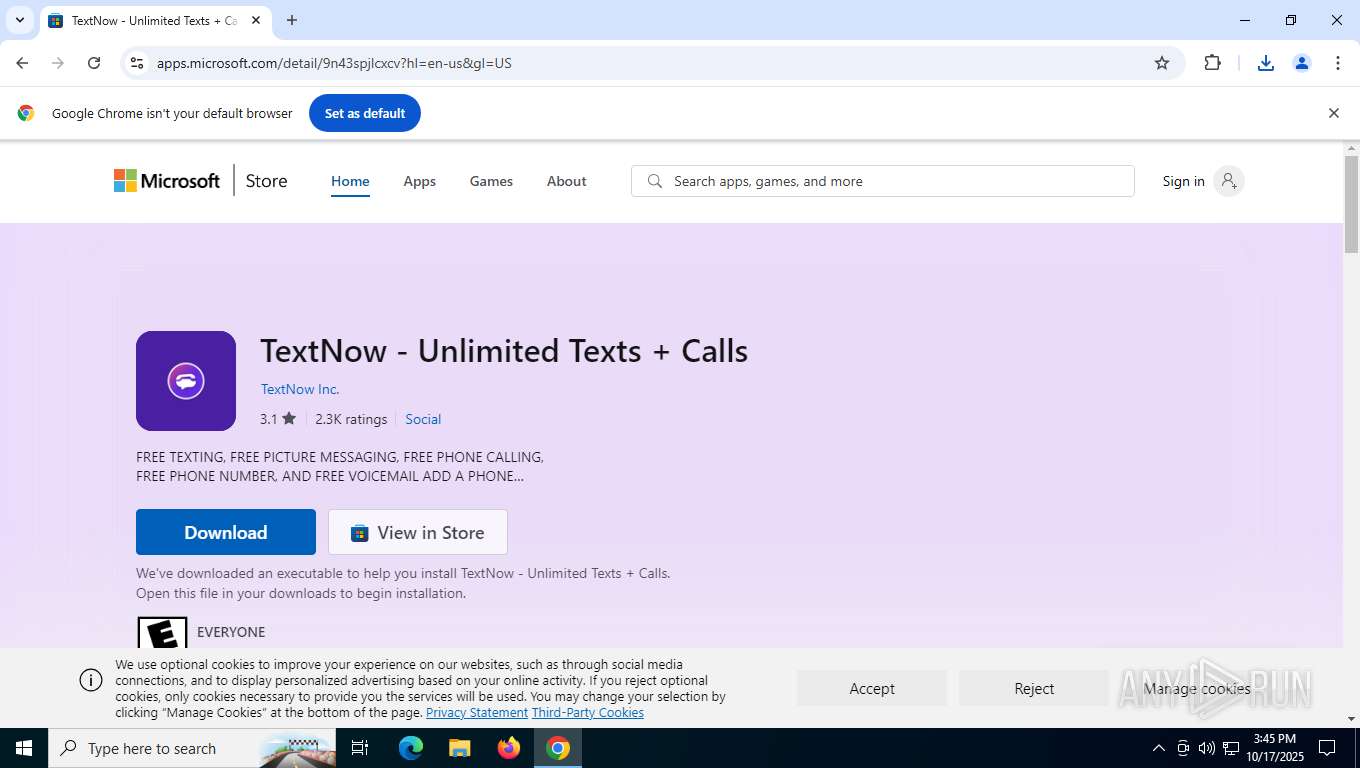1360x768 pixels.
Task: Click the Chrome forward arrow
Action: 58,63
